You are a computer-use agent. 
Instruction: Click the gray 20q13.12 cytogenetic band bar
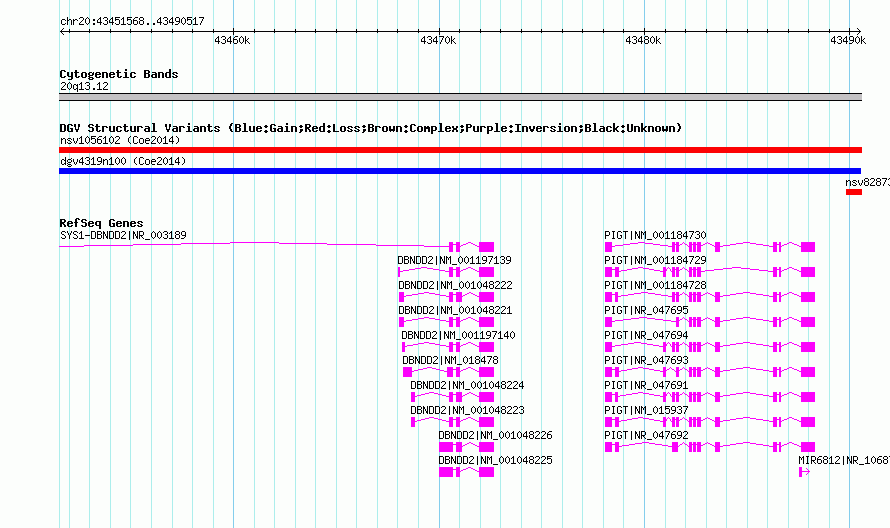point(460,97)
